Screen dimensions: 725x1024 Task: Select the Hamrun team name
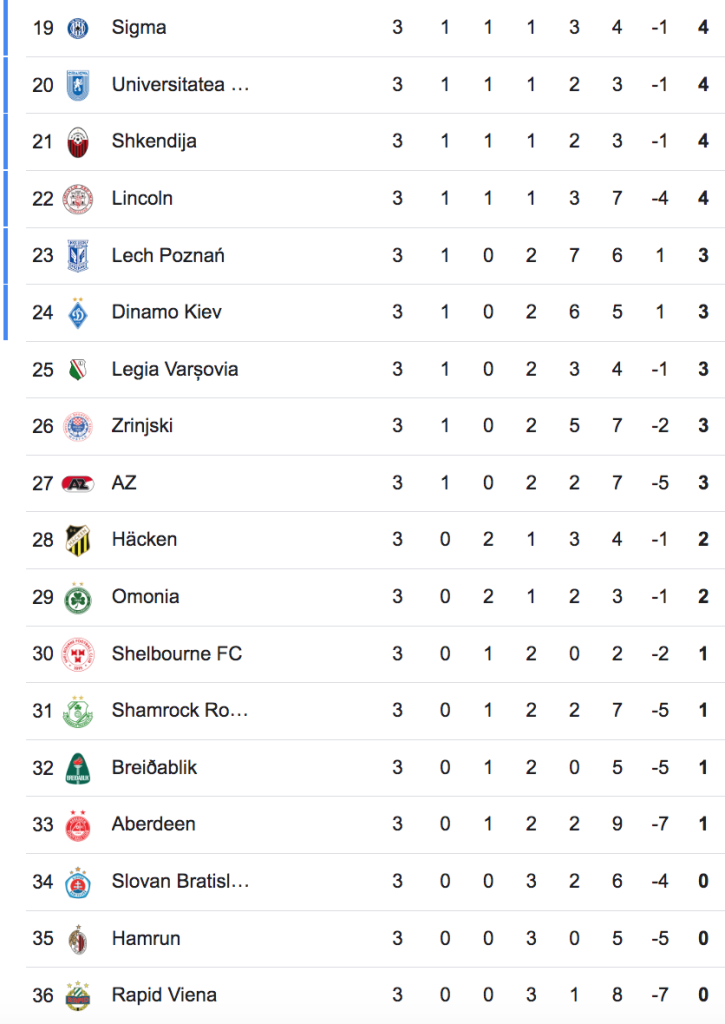[x=146, y=939]
